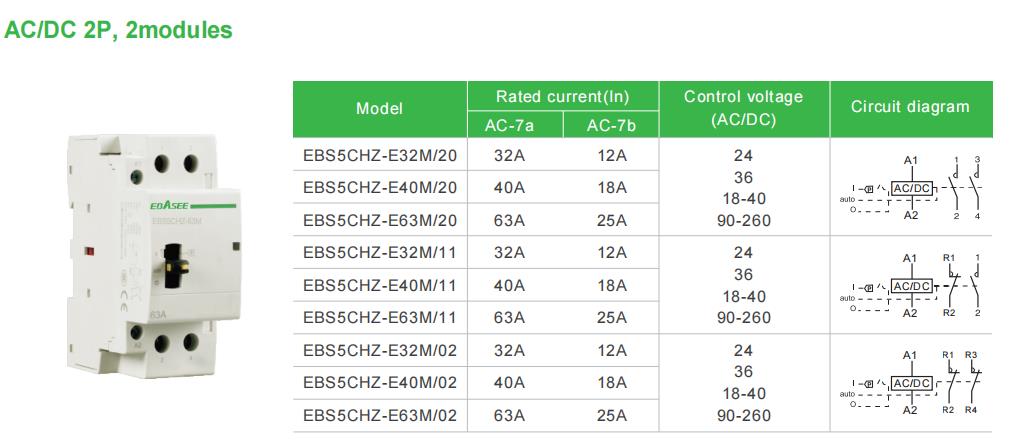Click the black manual switch lever
The width and height of the screenshot is (1024, 447).
(x=176, y=265)
